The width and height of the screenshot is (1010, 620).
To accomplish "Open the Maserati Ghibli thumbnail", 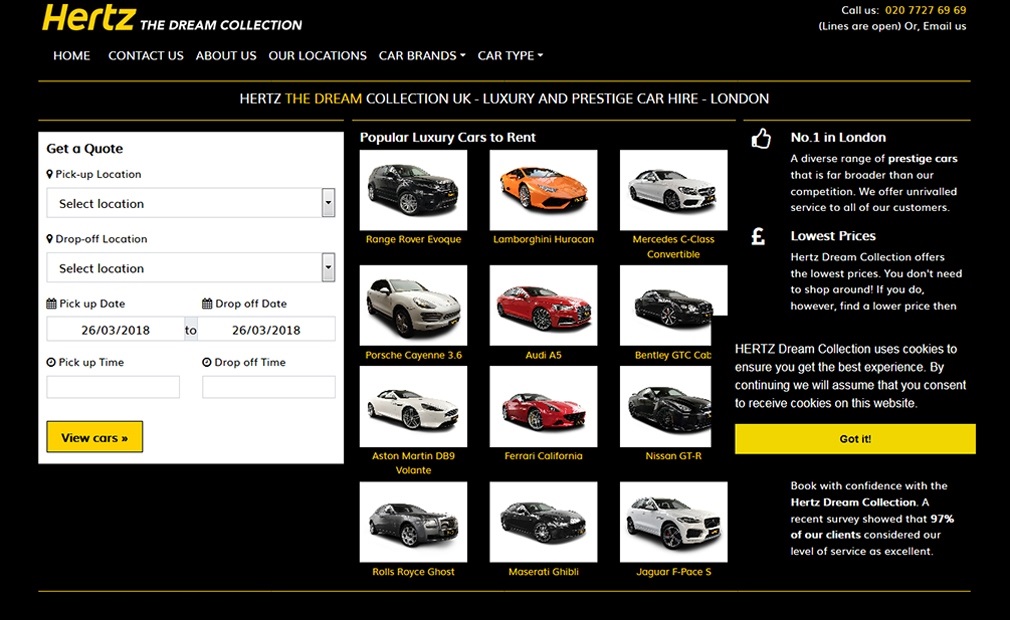I will 544,521.
